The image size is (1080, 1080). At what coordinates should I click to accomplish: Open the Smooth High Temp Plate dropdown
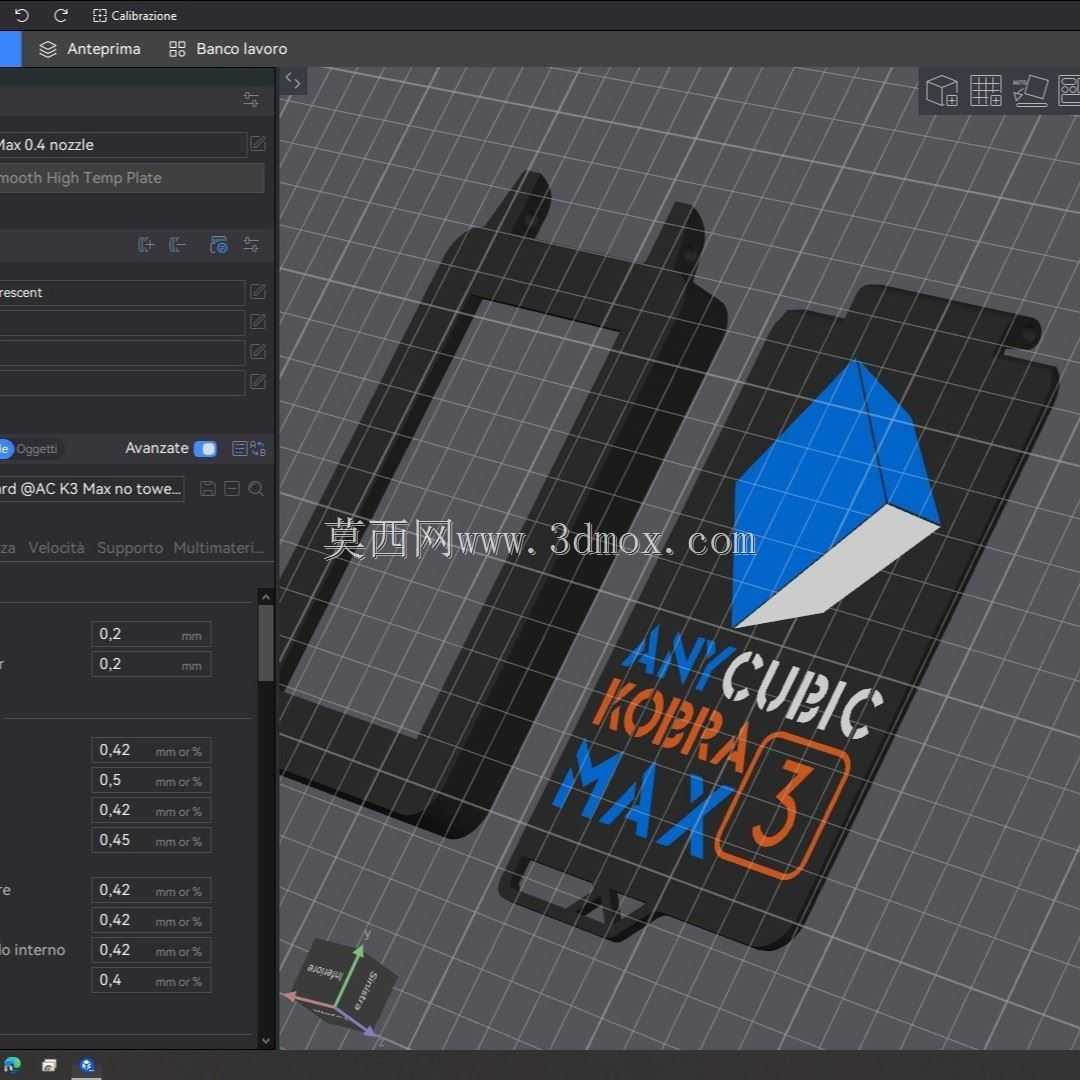click(x=132, y=178)
